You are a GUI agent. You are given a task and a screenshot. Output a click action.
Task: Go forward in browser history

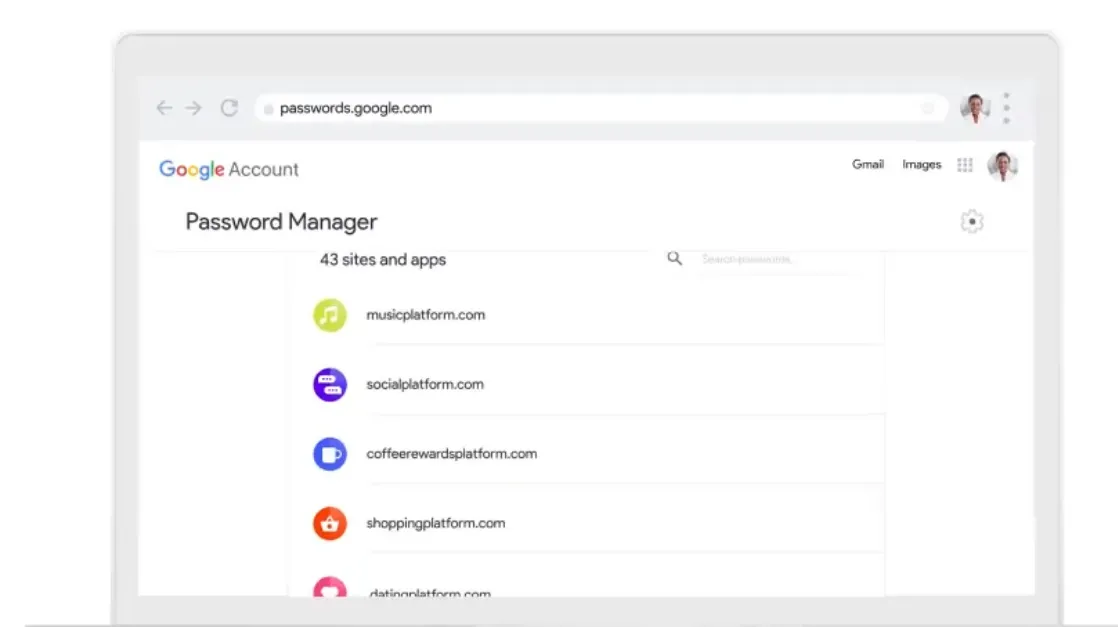[x=194, y=108]
